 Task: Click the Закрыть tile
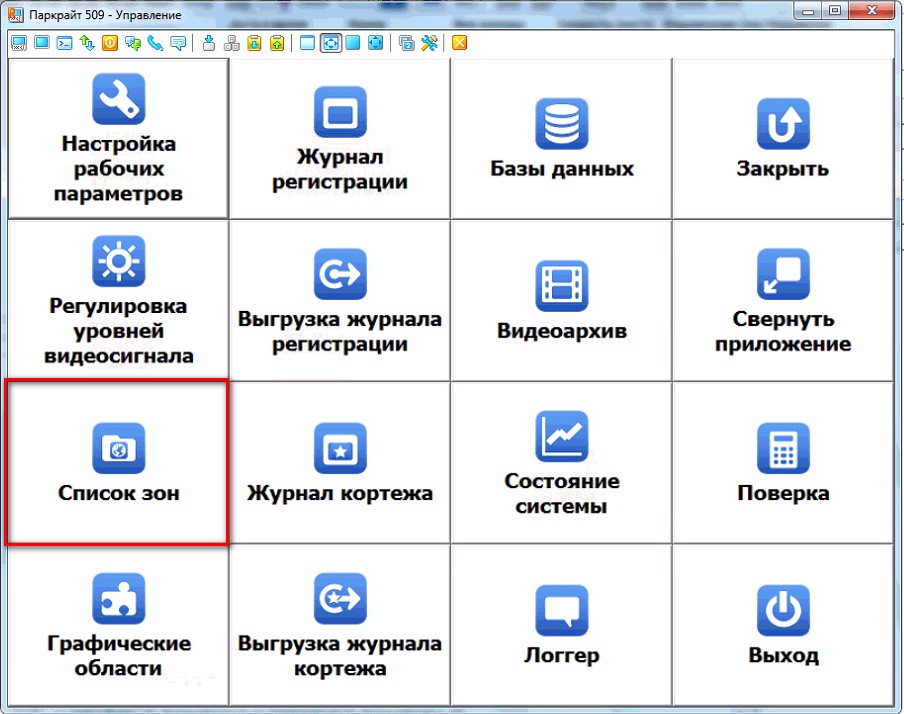[x=782, y=138]
